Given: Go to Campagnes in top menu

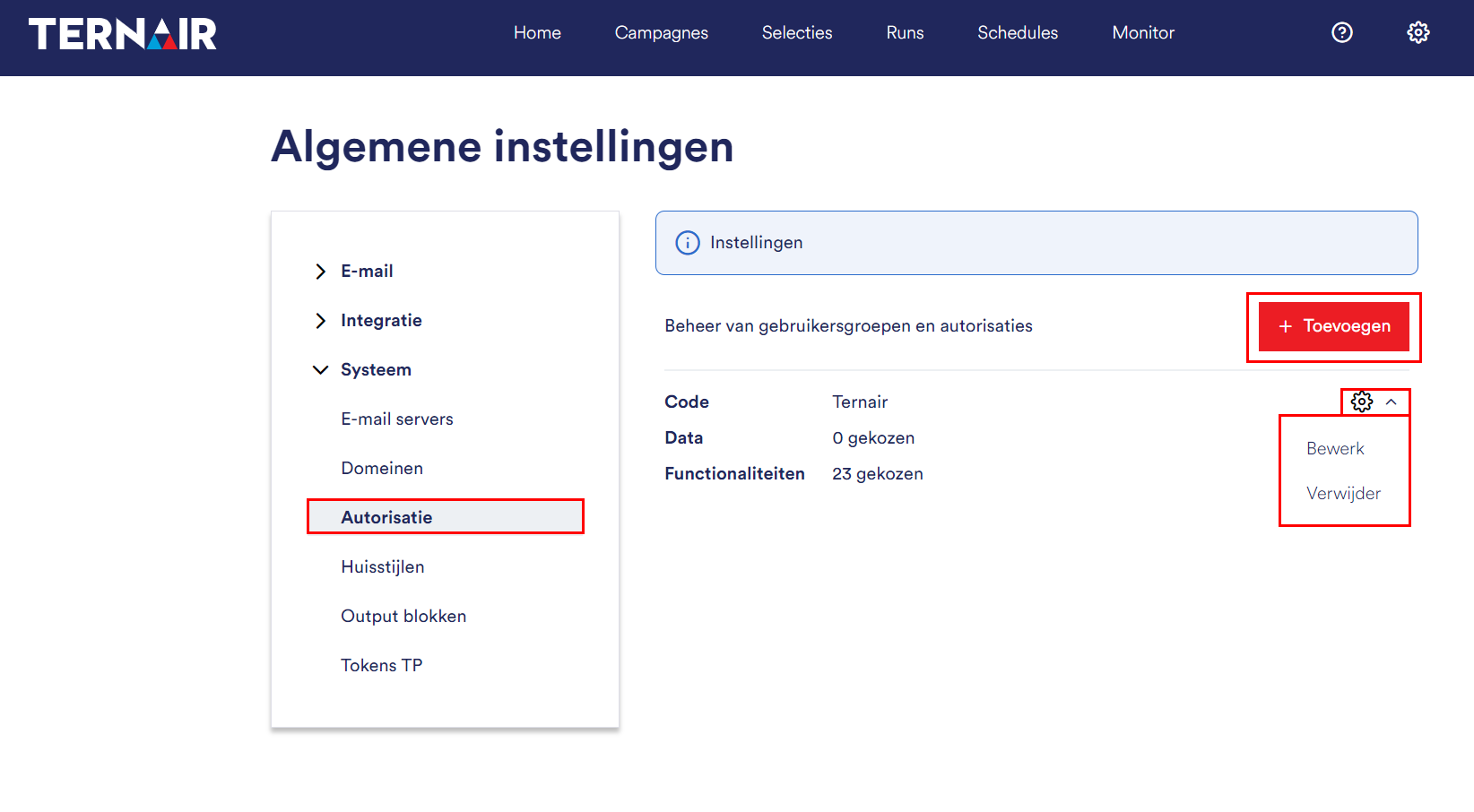Looking at the screenshot, I should [x=661, y=33].
